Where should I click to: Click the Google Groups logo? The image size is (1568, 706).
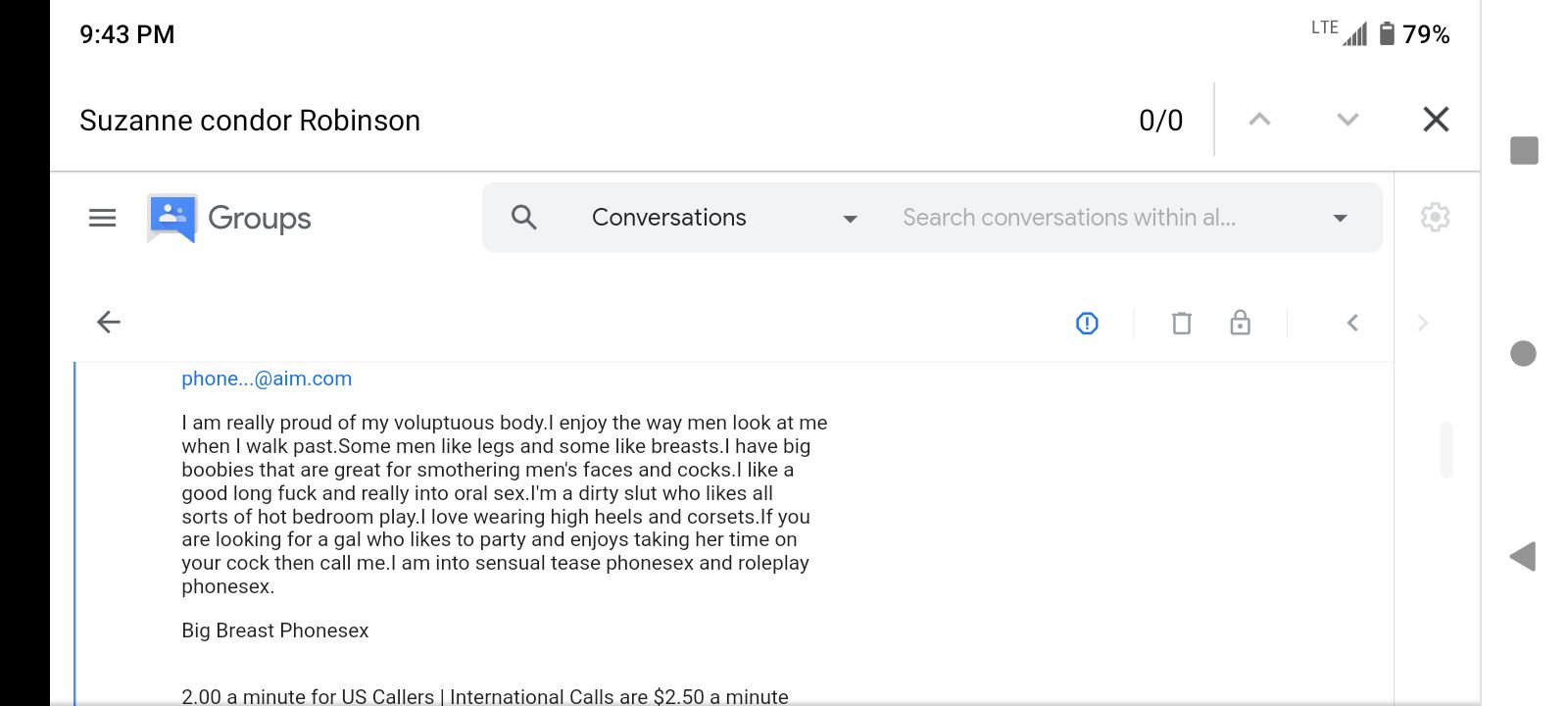229,218
